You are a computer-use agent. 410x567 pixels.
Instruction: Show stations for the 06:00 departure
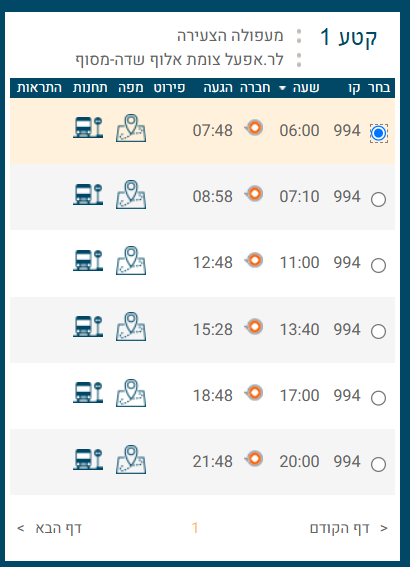pyautogui.click(x=88, y=127)
